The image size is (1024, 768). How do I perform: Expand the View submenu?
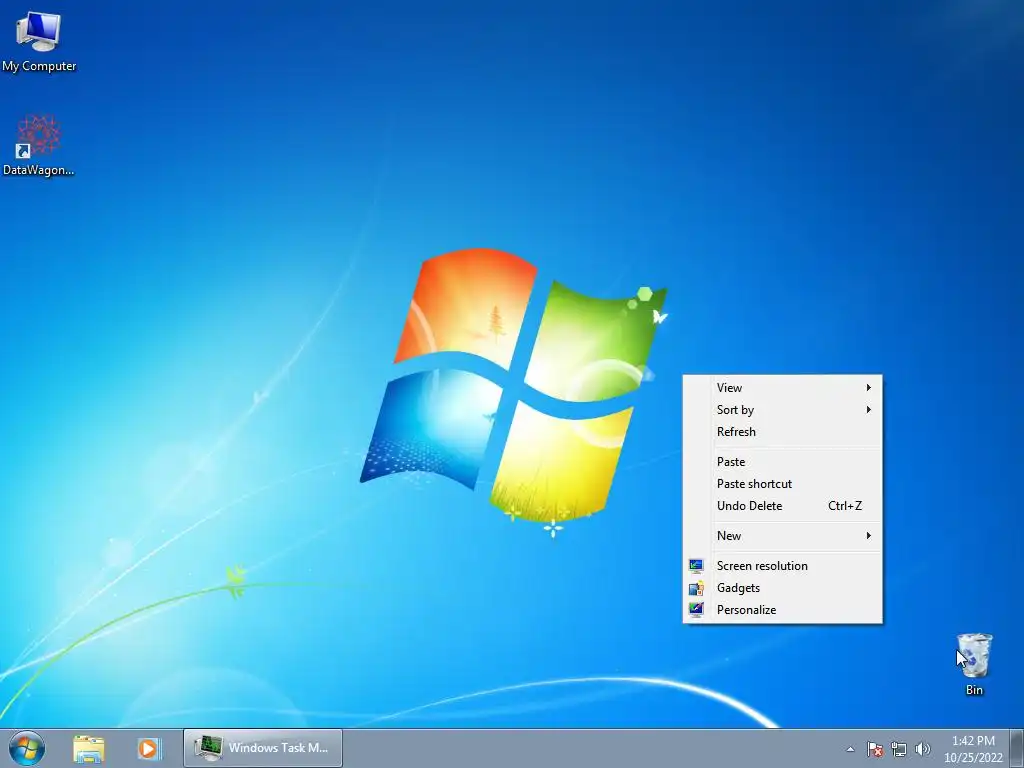[782, 388]
